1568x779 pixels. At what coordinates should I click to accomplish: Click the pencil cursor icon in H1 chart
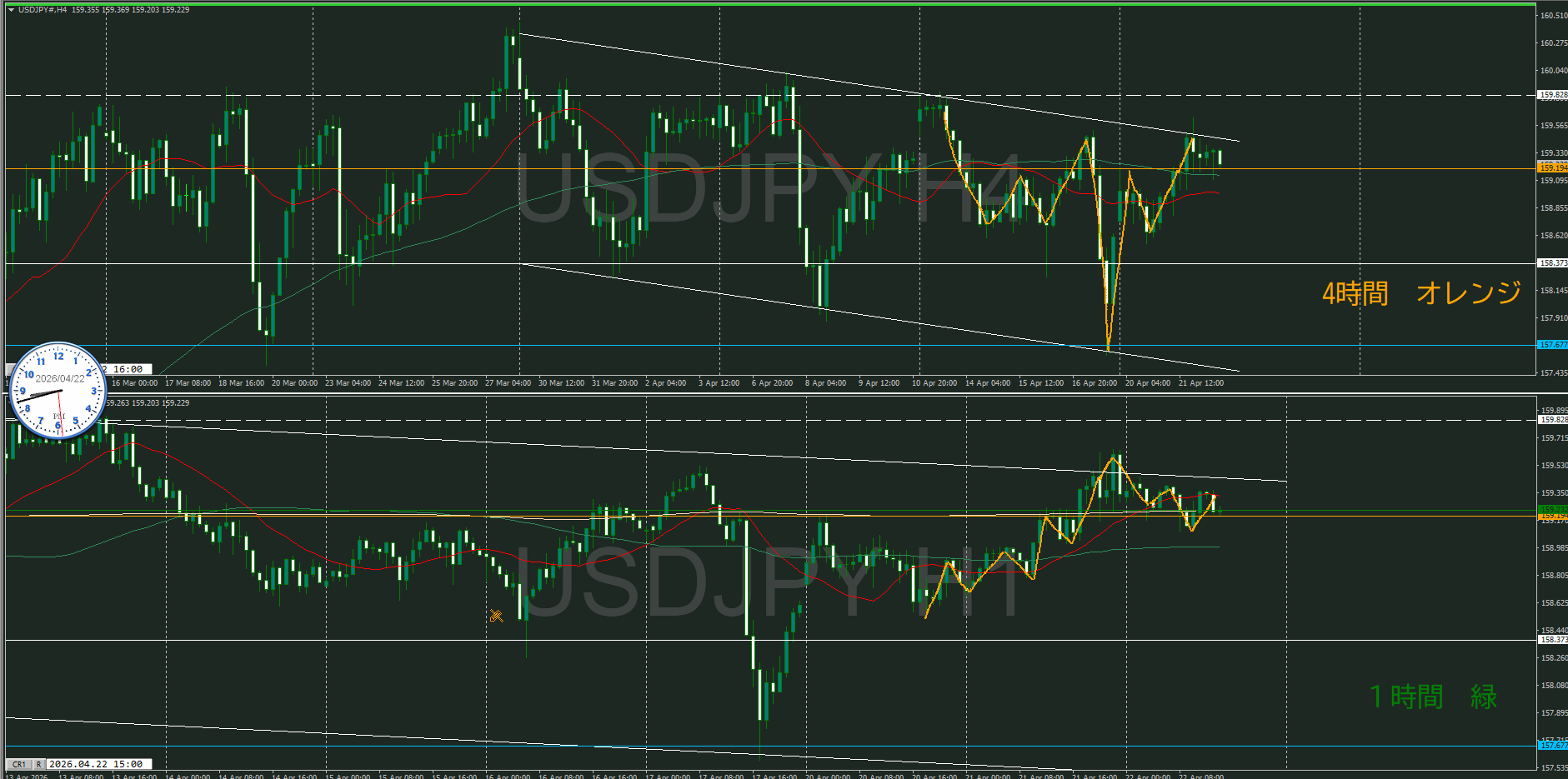pos(496,616)
